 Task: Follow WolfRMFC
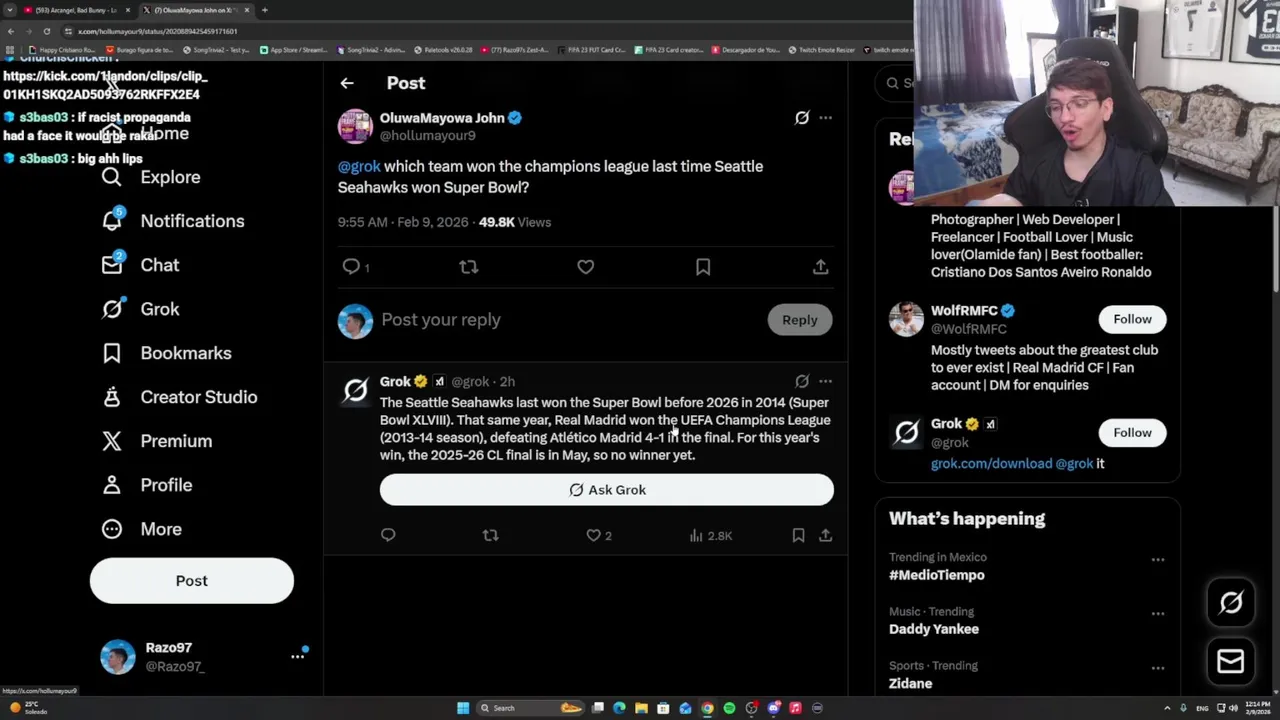(x=1132, y=319)
